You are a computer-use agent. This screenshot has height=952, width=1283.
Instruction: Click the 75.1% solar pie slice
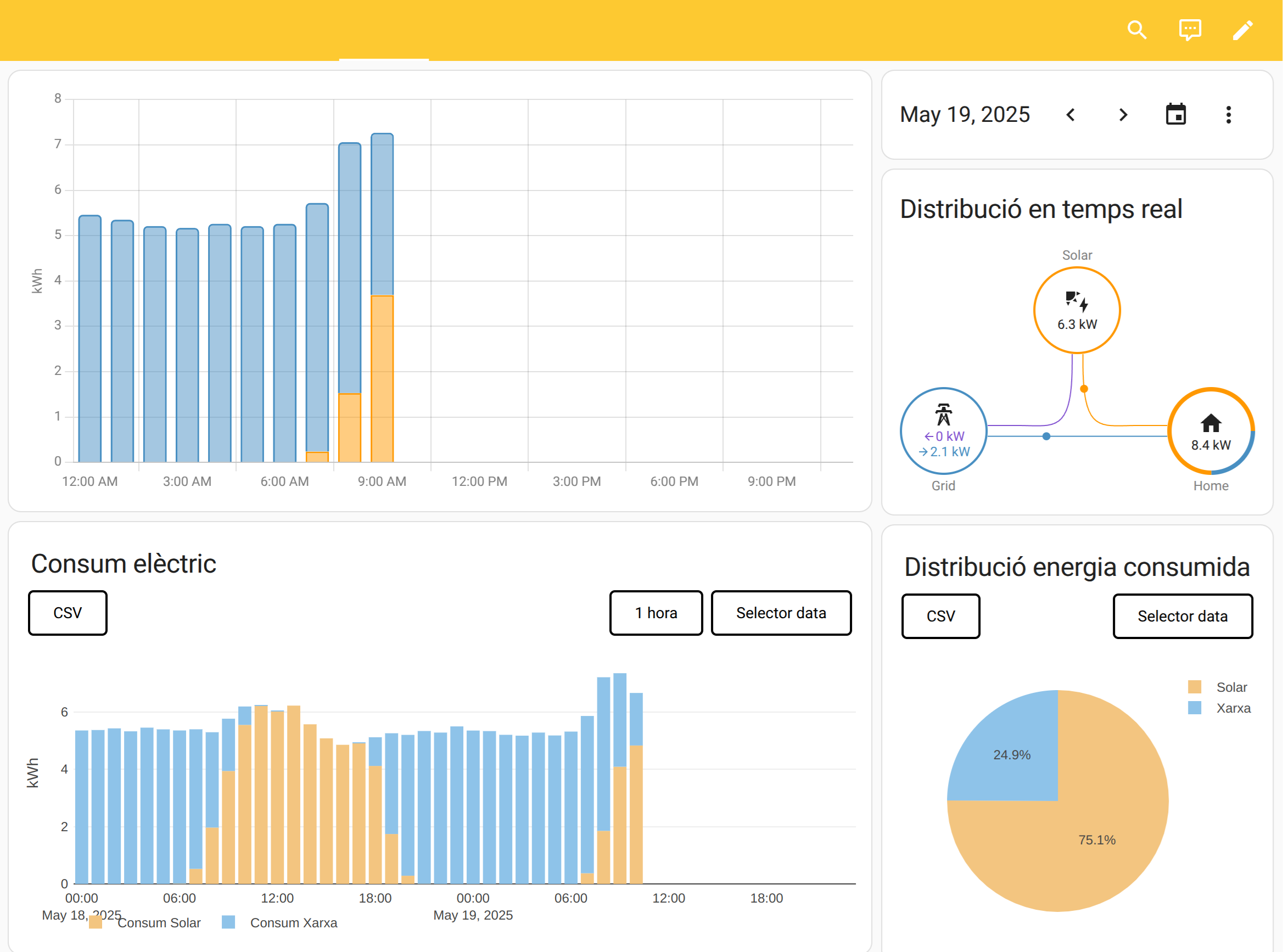1096,839
